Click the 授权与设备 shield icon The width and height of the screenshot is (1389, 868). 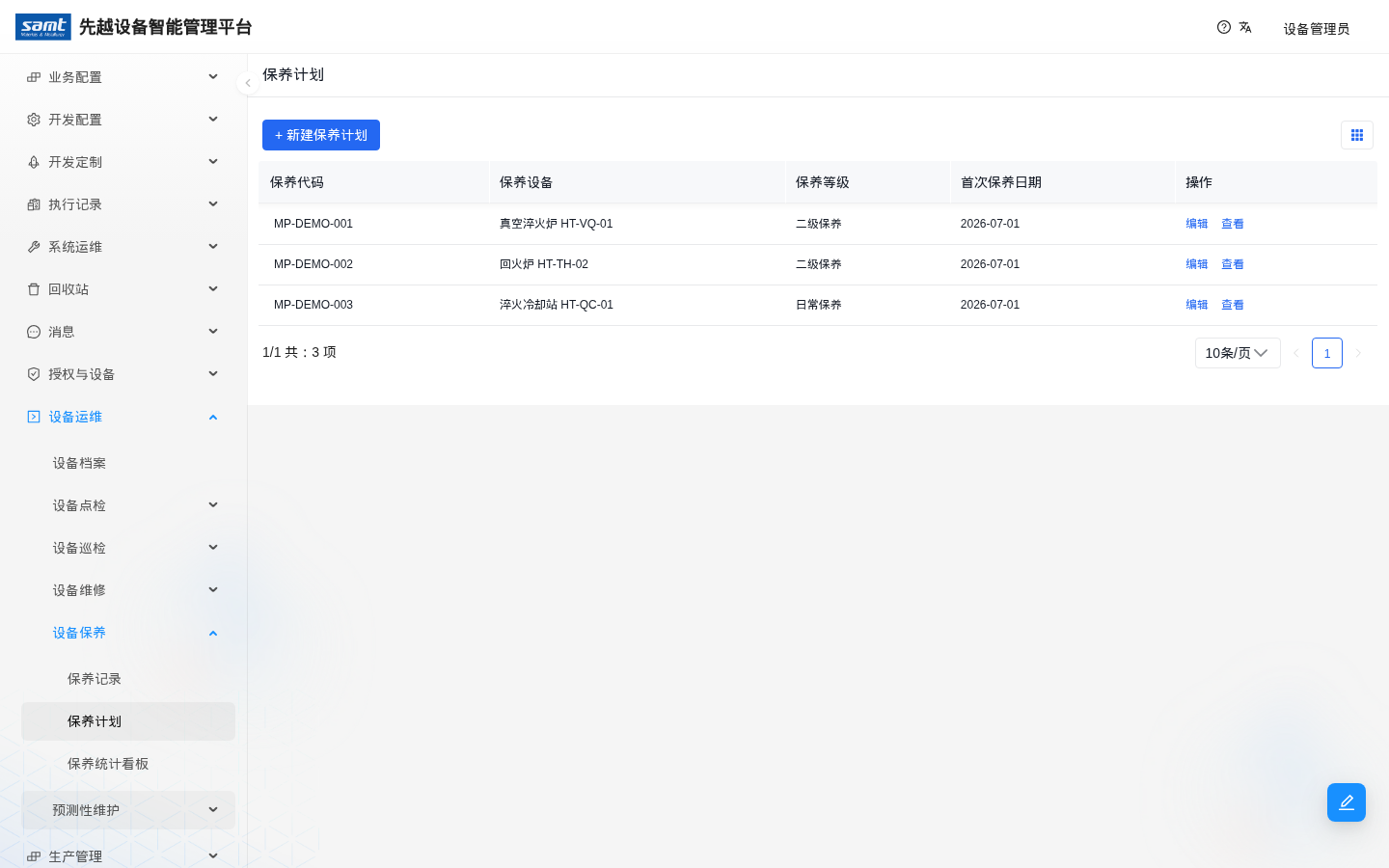click(x=34, y=374)
